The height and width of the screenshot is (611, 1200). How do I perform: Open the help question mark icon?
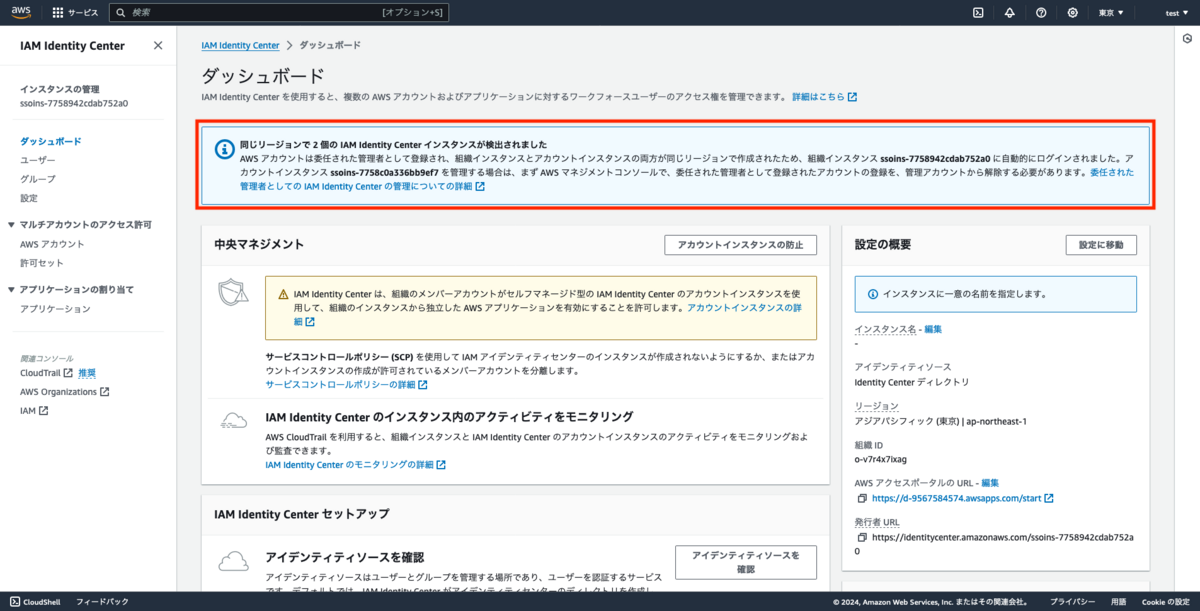click(x=1041, y=13)
